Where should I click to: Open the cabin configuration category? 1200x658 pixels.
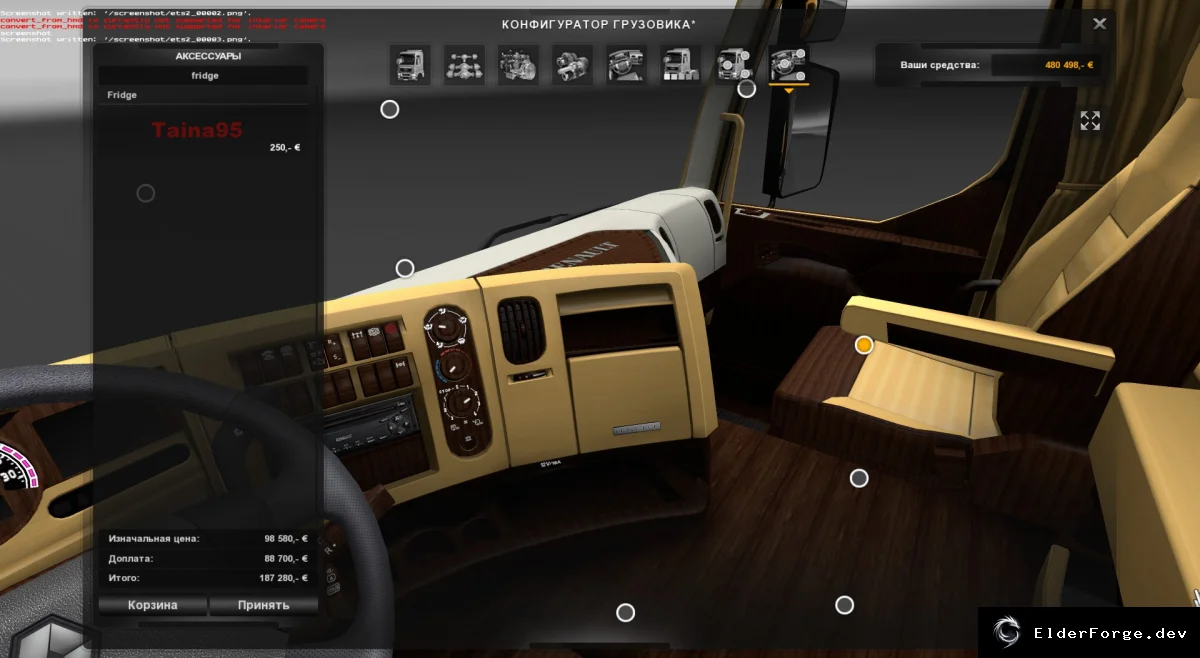[x=410, y=65]
